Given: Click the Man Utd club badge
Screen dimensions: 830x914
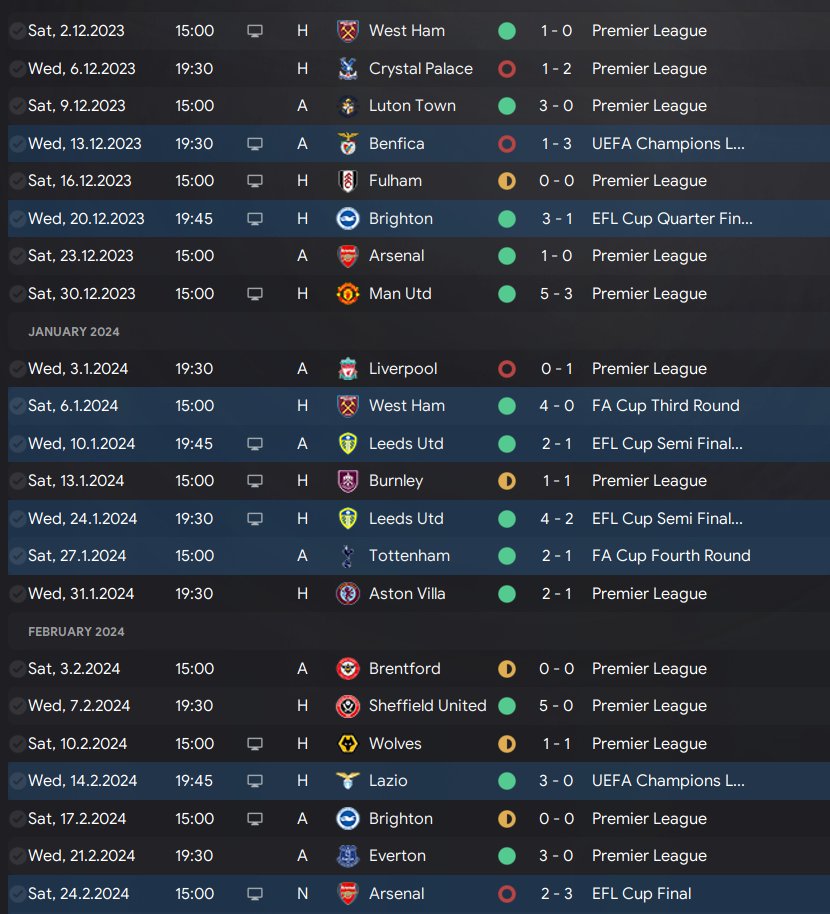Looking at the screenshot, I should tap(348, 294).
